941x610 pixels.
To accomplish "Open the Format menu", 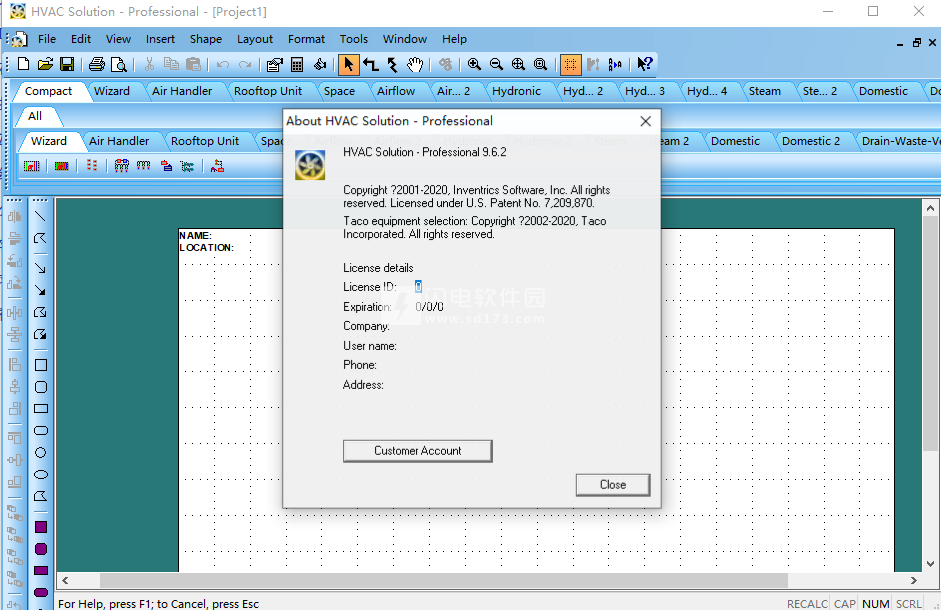I will pyautogui.click(x=306, y=39).
